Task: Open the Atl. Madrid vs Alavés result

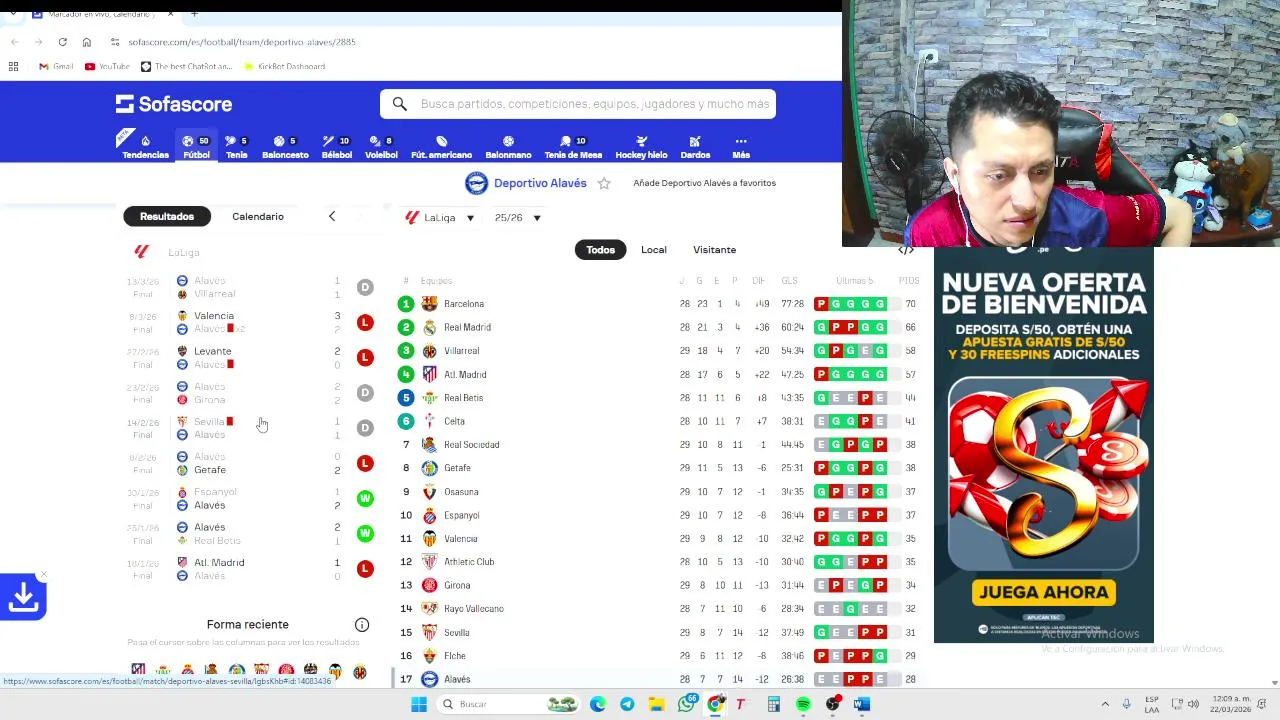Action: [250, 569]
